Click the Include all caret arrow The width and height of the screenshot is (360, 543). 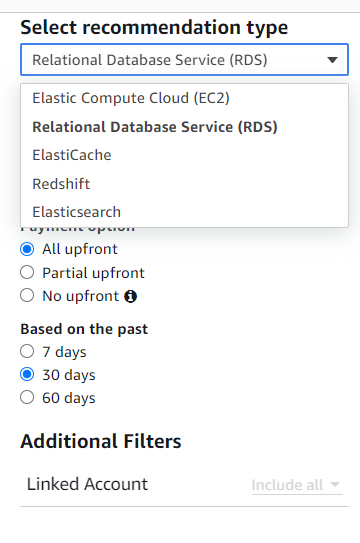coord(335,484)
